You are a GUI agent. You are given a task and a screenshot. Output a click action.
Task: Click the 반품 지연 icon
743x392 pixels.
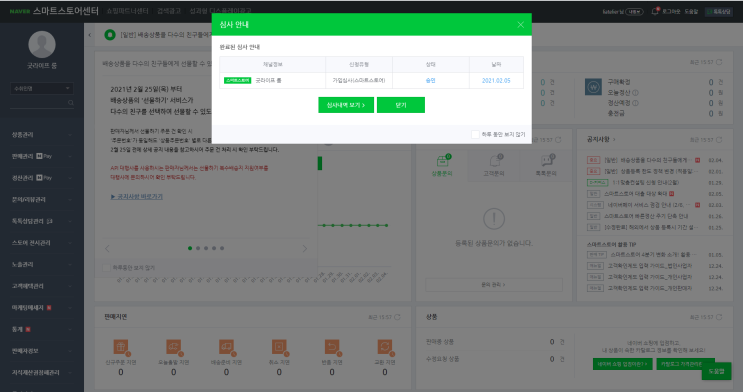click(x=332, y=347)
